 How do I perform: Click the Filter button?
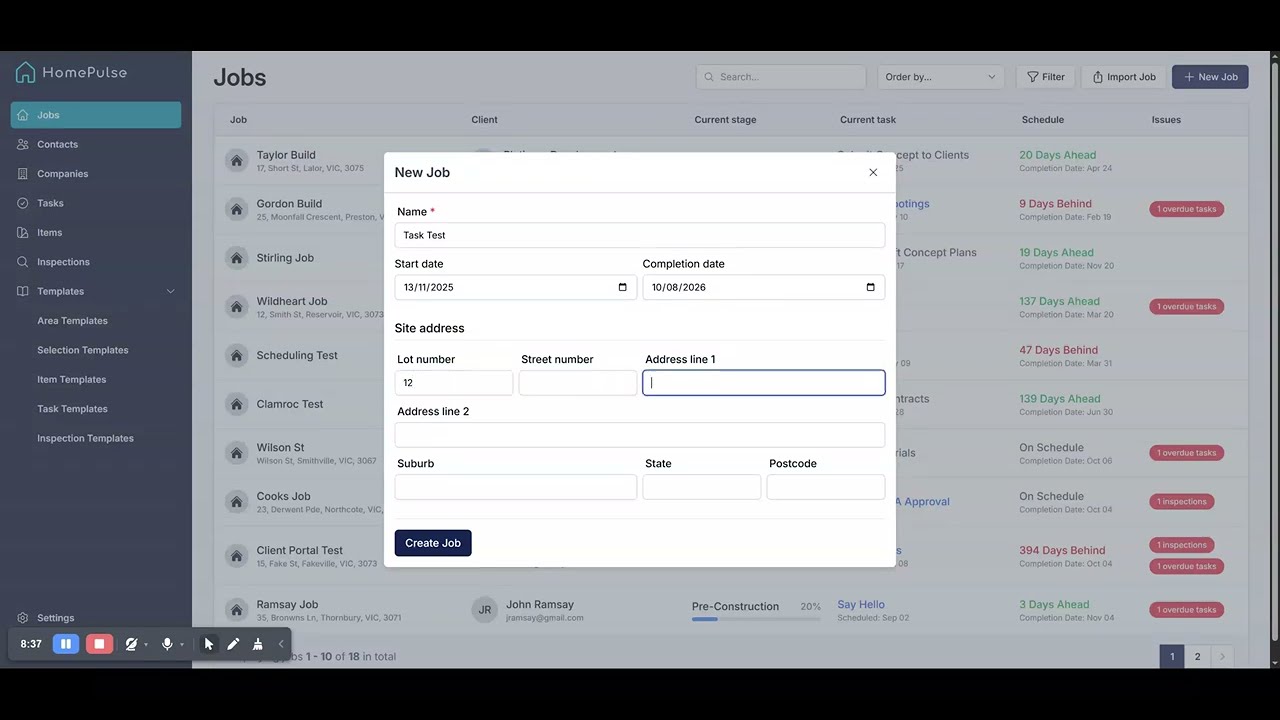point(1045,77)
